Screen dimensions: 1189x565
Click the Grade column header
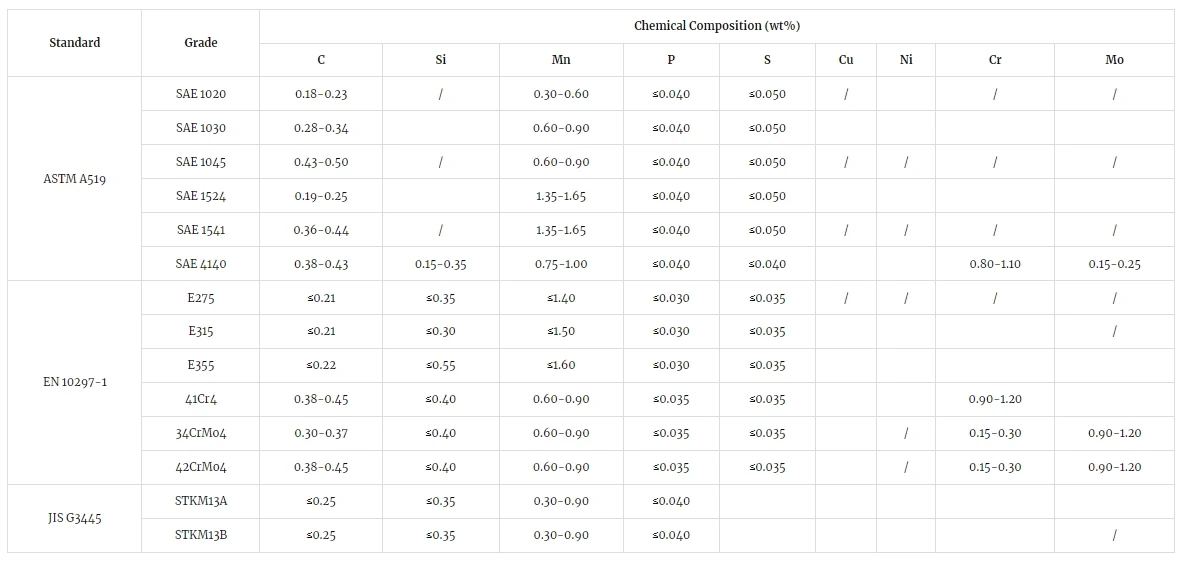(x=200, y=43)
